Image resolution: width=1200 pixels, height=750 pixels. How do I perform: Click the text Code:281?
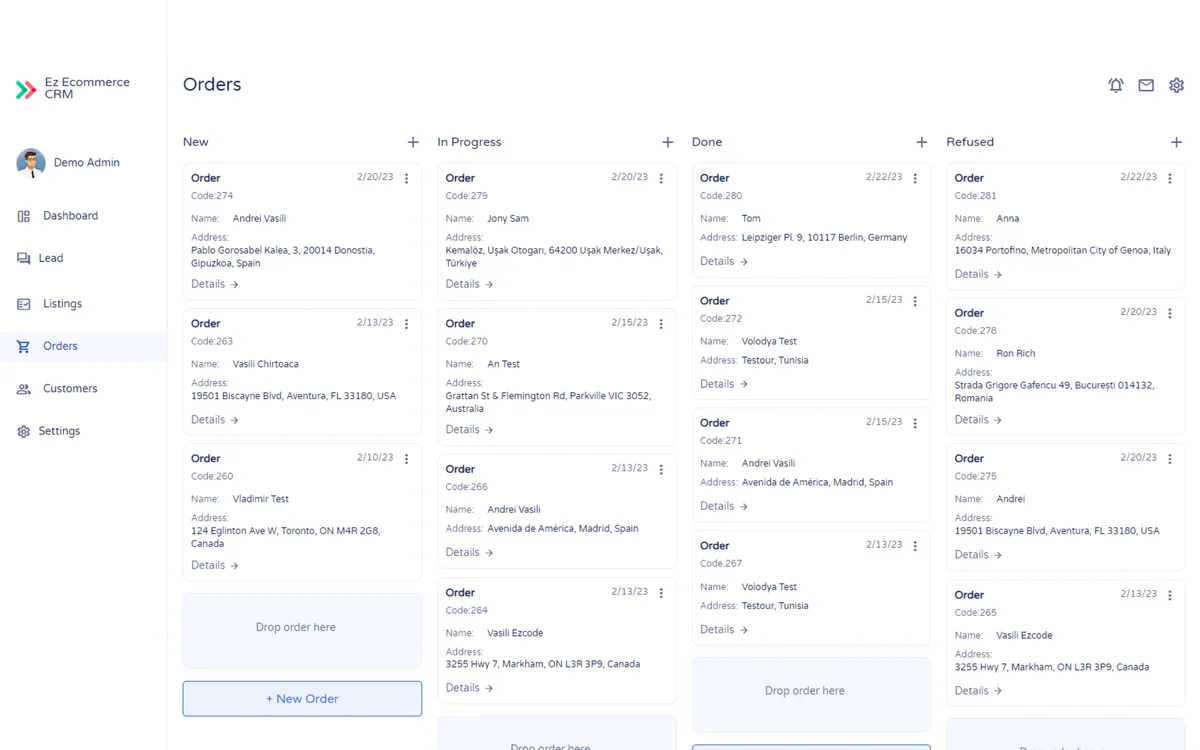(976, 196)
